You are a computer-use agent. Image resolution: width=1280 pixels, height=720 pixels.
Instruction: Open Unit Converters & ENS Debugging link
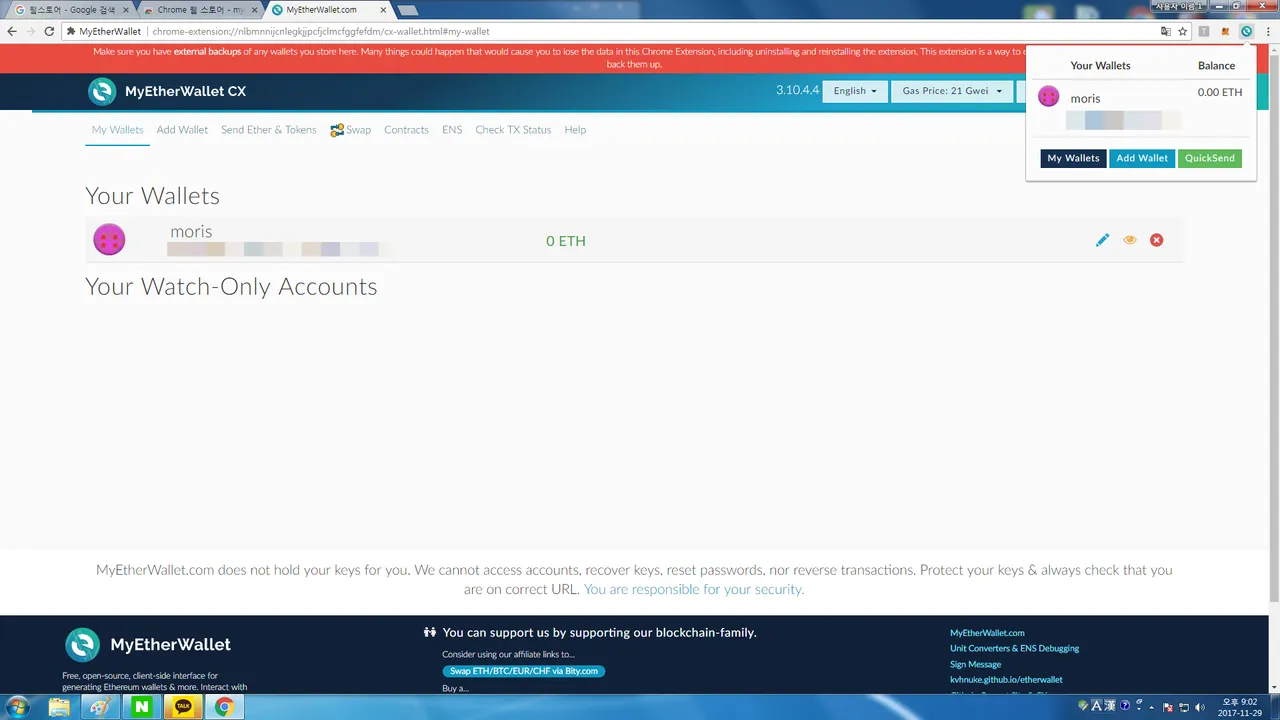pyautogui.click(x=1014, y=648)
